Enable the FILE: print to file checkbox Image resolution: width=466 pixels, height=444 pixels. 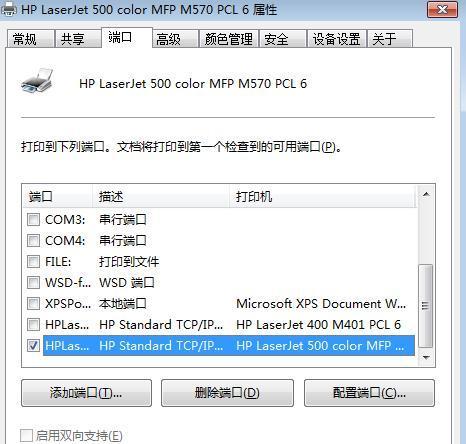tap(33, 261)
